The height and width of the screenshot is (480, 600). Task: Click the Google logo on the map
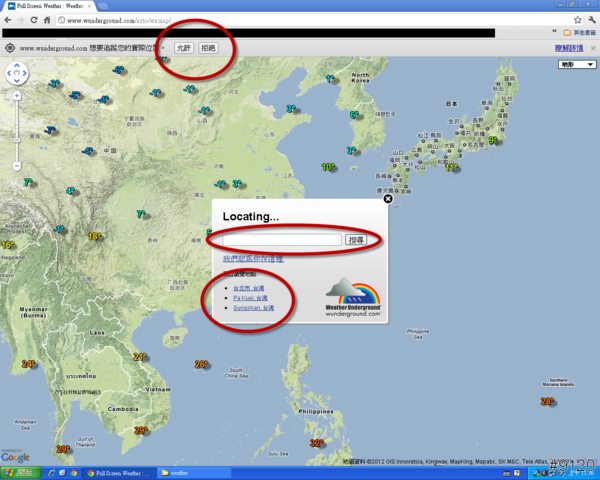pyautogui.click(x=15, y=457)
